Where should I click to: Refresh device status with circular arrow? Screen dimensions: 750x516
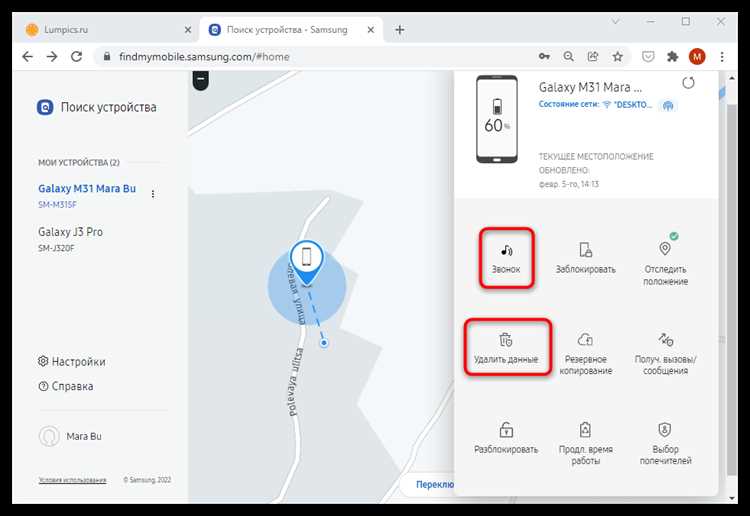(x=688, y=83)
